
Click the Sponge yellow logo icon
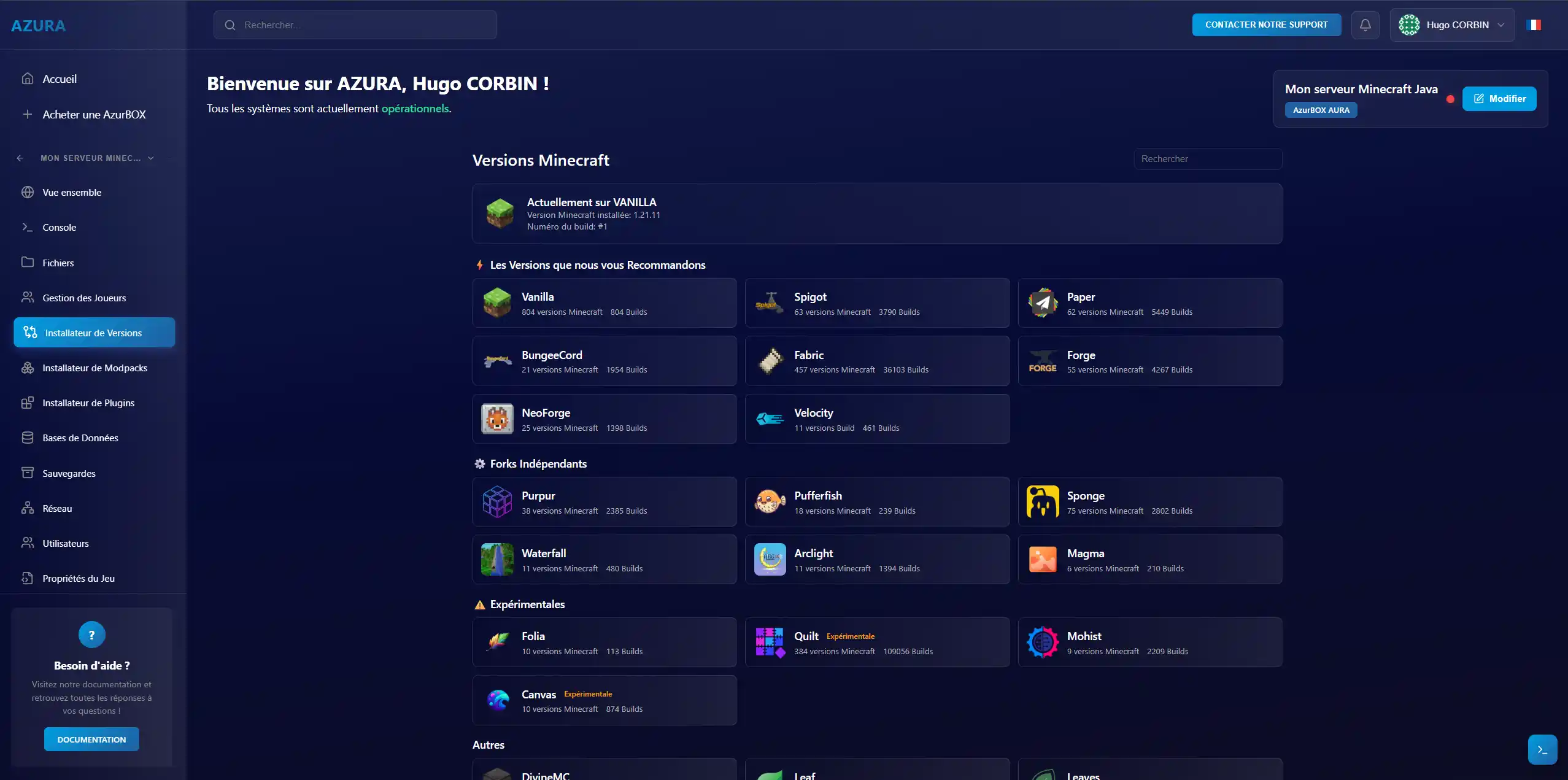(1043, 502)
